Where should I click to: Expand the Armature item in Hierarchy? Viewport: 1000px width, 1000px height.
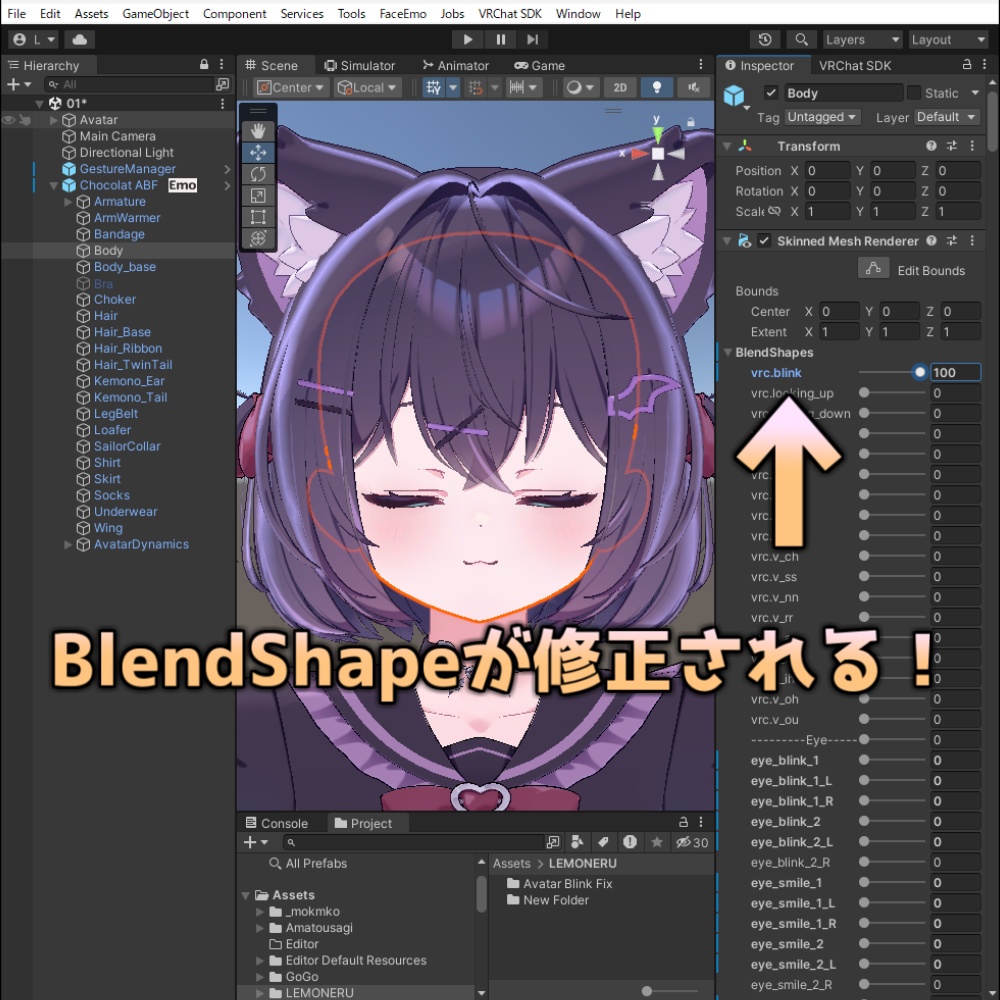coord(67,201)
